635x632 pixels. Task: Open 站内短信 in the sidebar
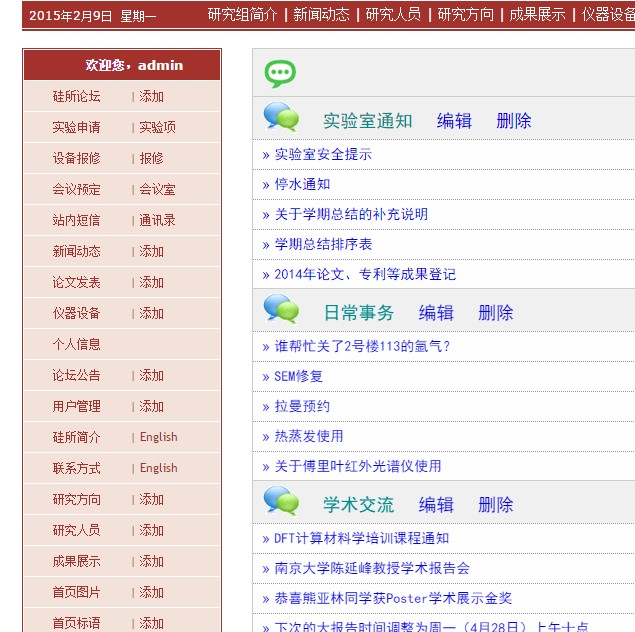click(x=77, y=220)
